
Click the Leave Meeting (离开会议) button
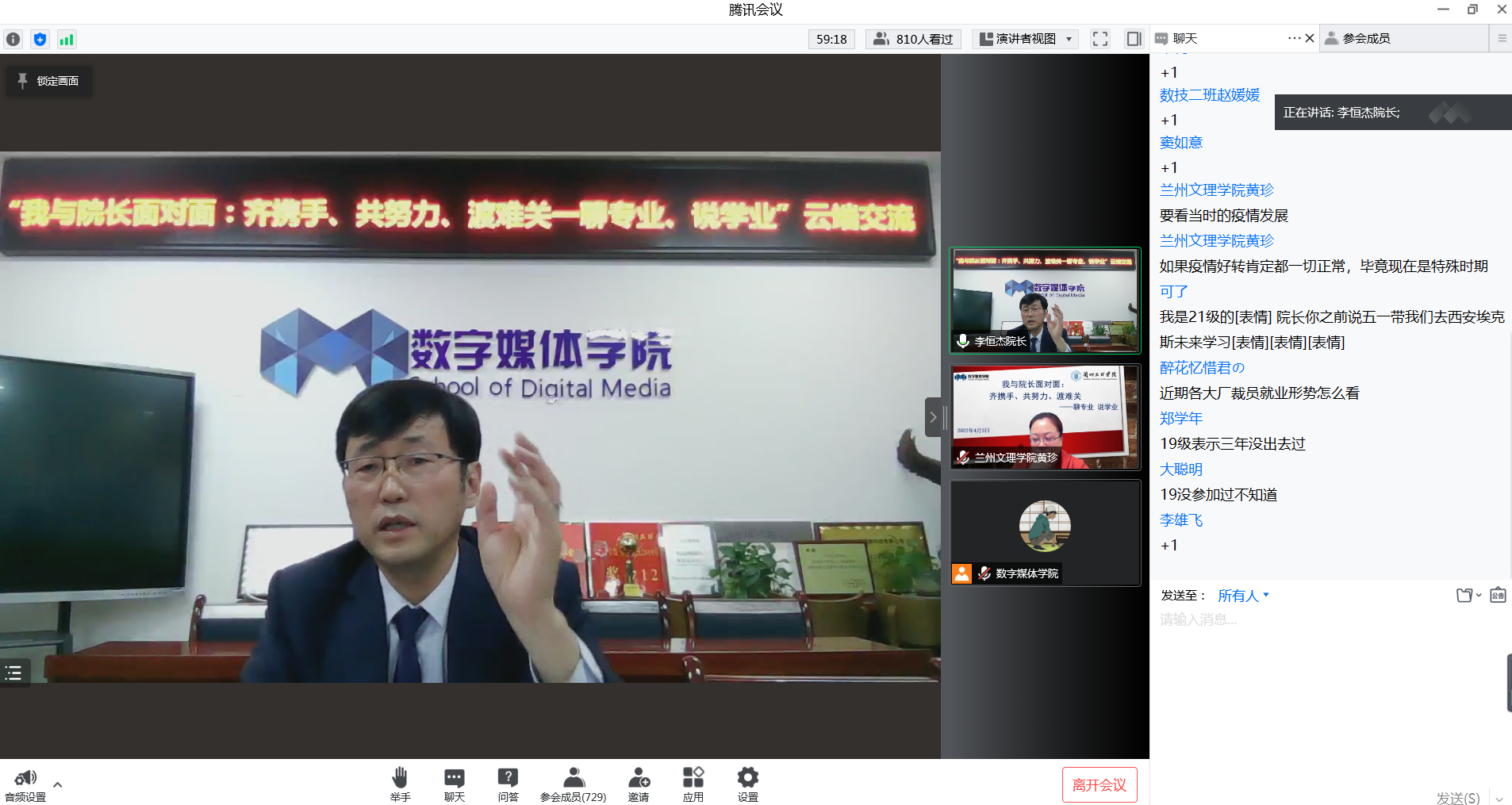click(x=1099, y=784)
